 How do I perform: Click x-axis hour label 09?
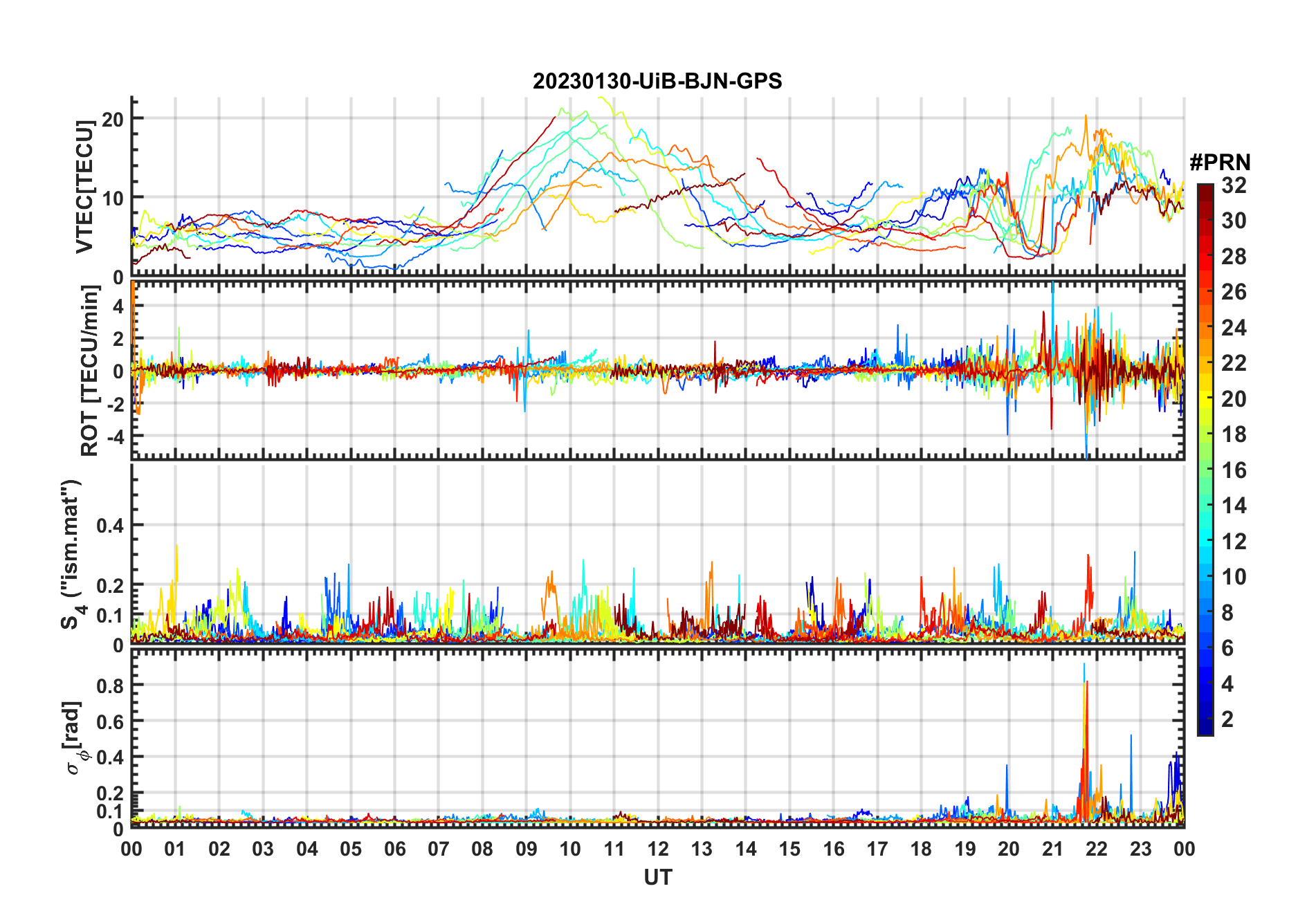[527, 849]
